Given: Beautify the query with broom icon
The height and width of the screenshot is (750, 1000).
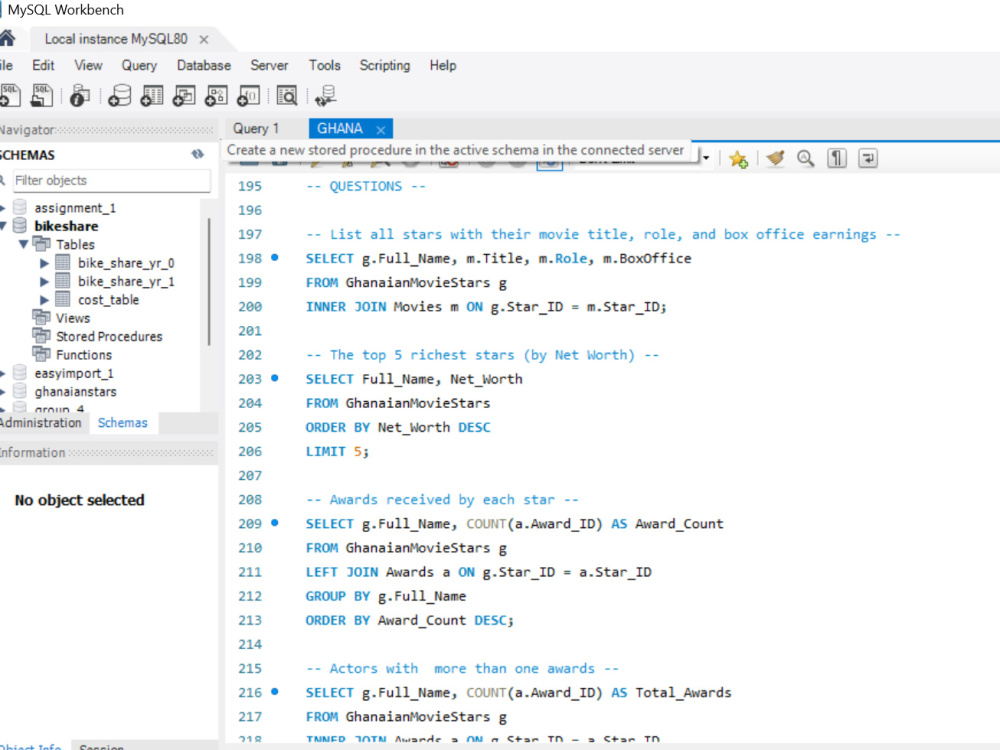Looking at the screenshot, I should pyautogui.click(x=776, y=158).
